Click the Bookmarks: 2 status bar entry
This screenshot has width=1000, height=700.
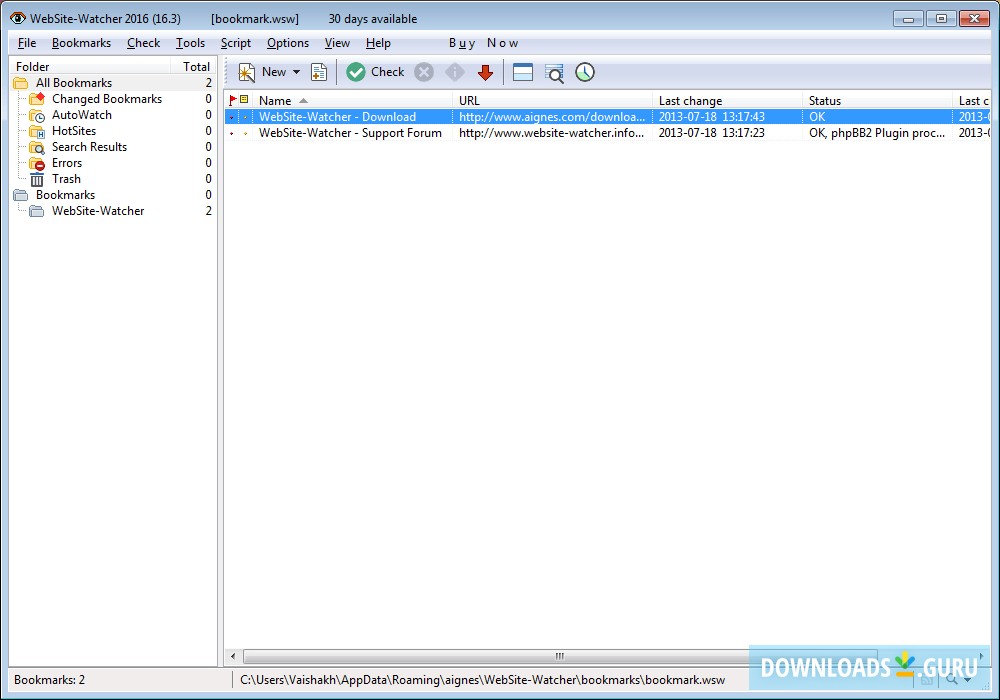coord(50,680)
